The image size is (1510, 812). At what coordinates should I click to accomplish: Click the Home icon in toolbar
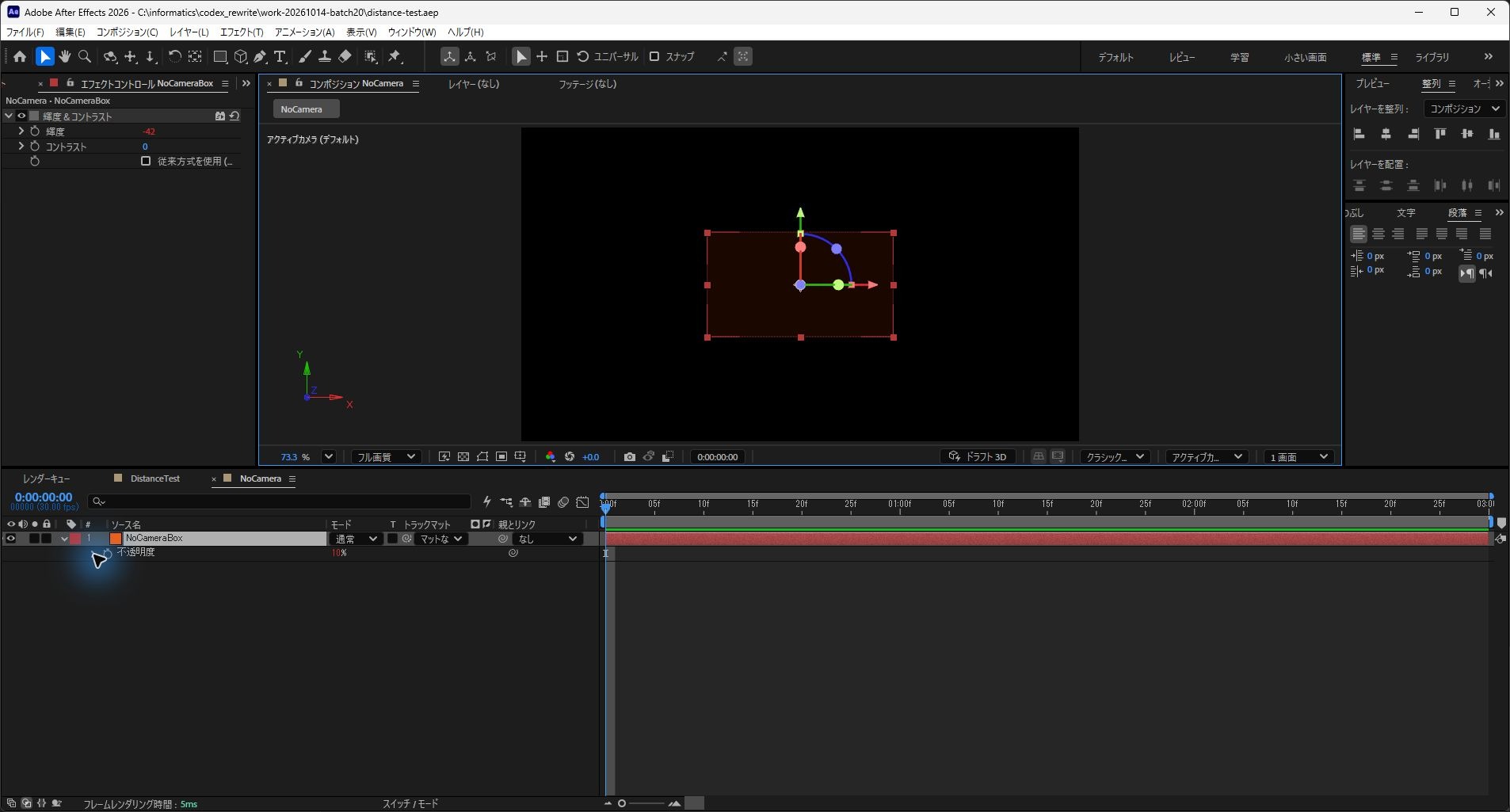[x=20, y=56]
